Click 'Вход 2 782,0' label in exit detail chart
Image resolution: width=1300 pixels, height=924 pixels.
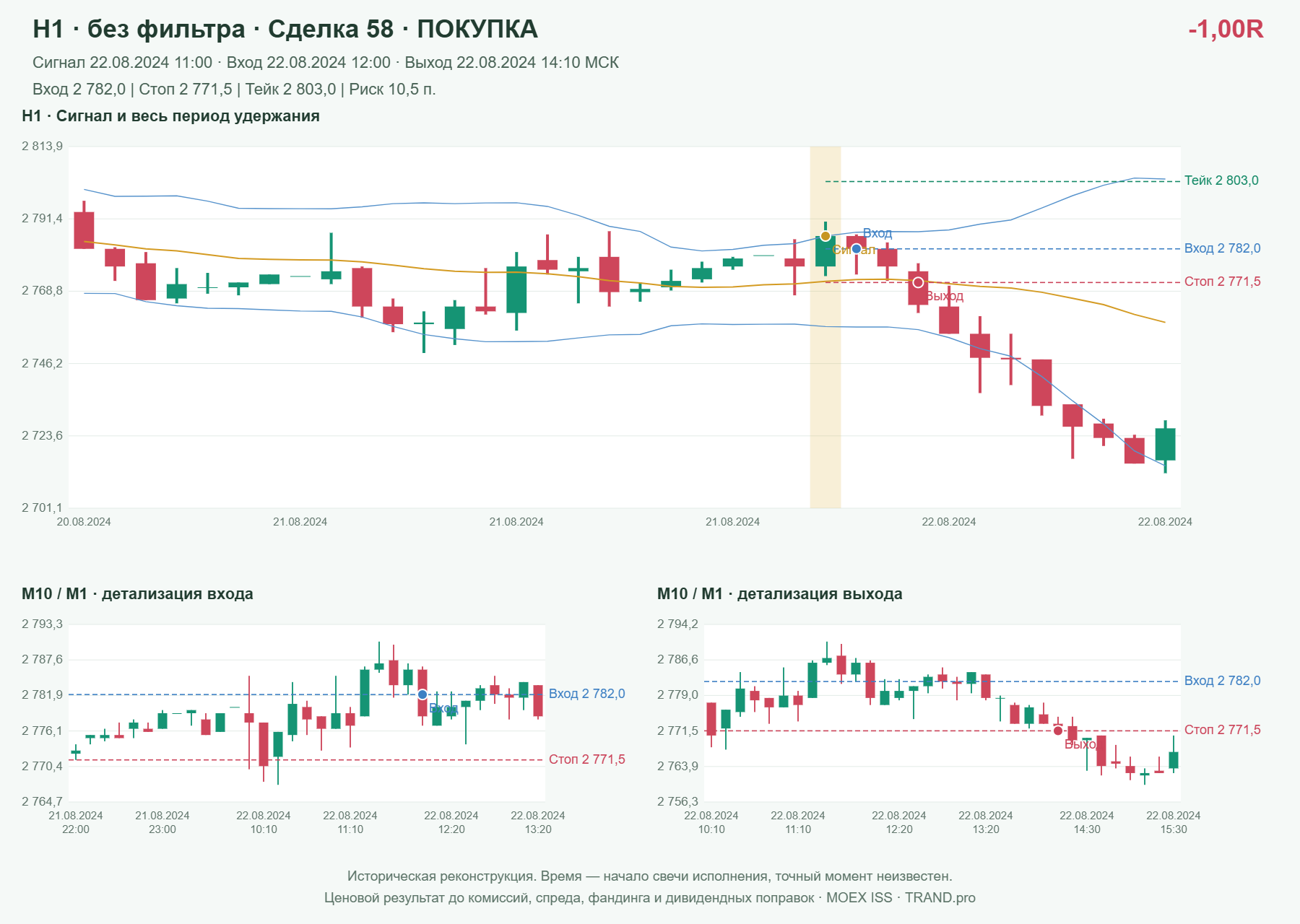(1222, 681)
